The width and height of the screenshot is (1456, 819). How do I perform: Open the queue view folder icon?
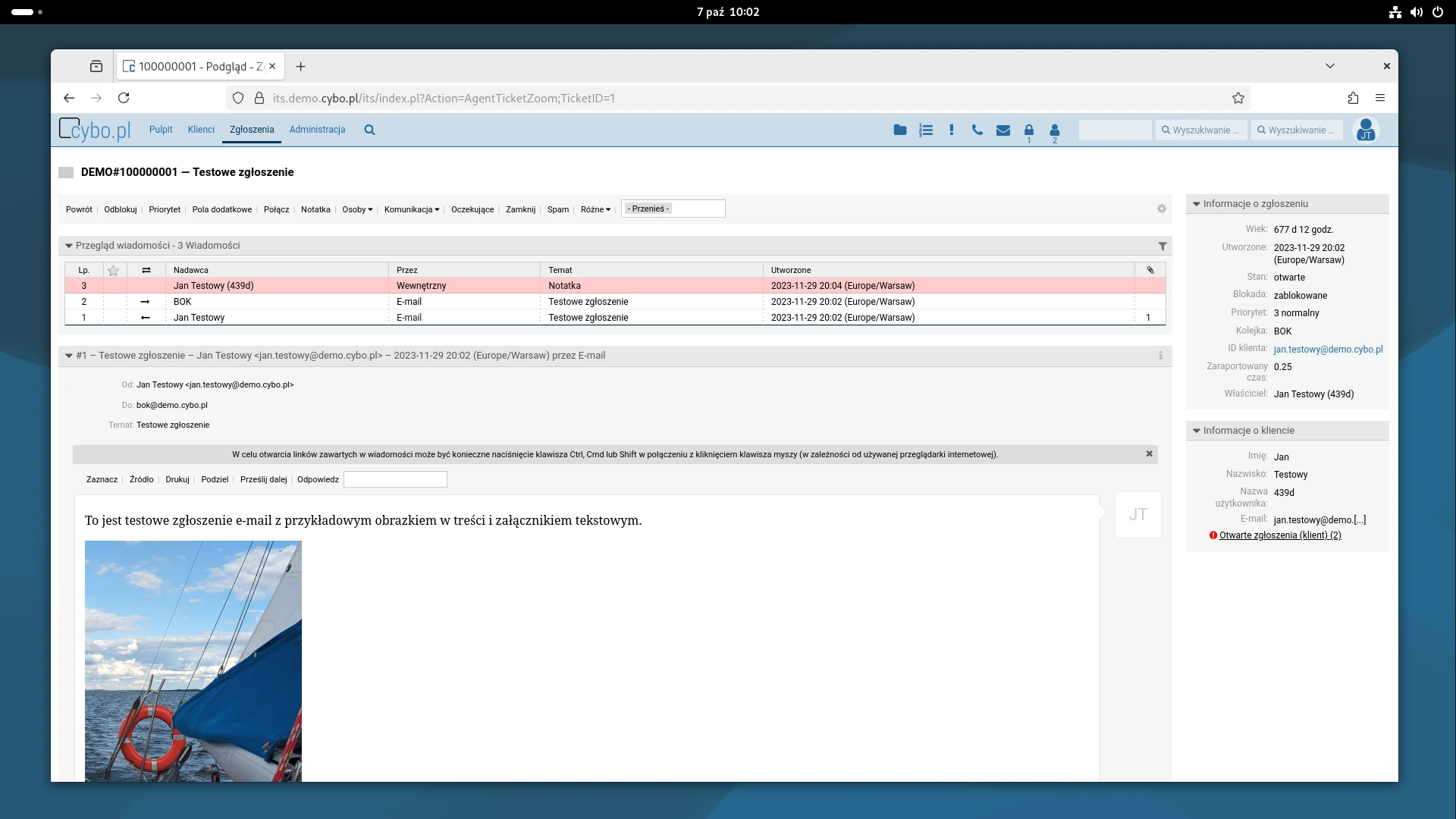point(900,130)
